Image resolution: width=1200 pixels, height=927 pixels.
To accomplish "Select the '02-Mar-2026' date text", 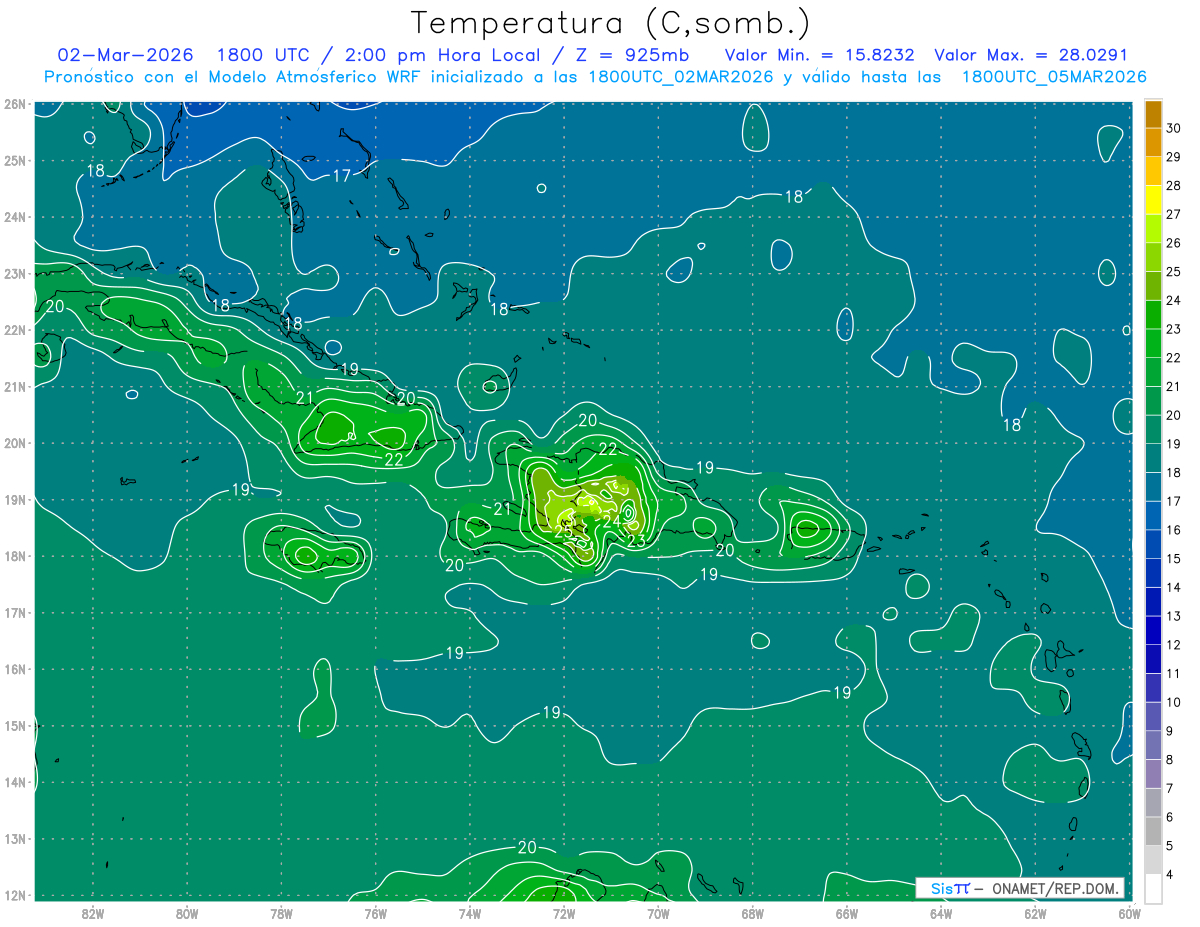I will pos(125,55).
